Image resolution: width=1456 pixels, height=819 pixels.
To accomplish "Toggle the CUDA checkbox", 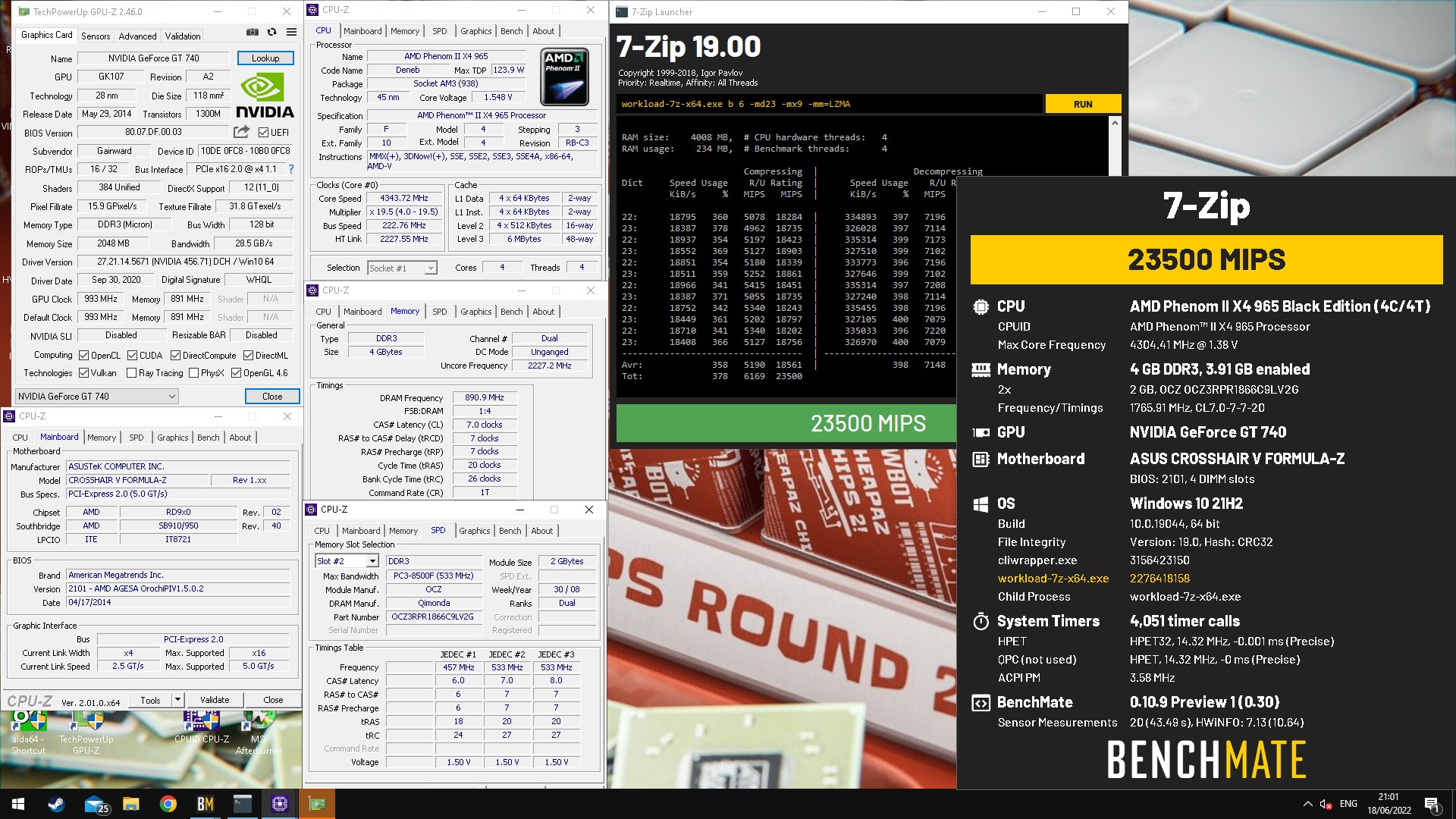I will 133,355.
